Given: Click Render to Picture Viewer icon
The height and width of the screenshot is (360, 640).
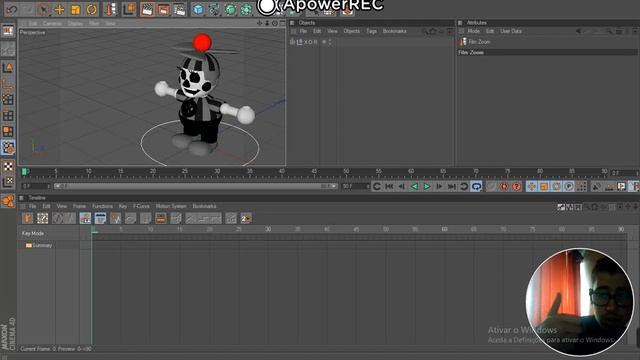Looking at the screenshot, I should [x=163, y=9].
